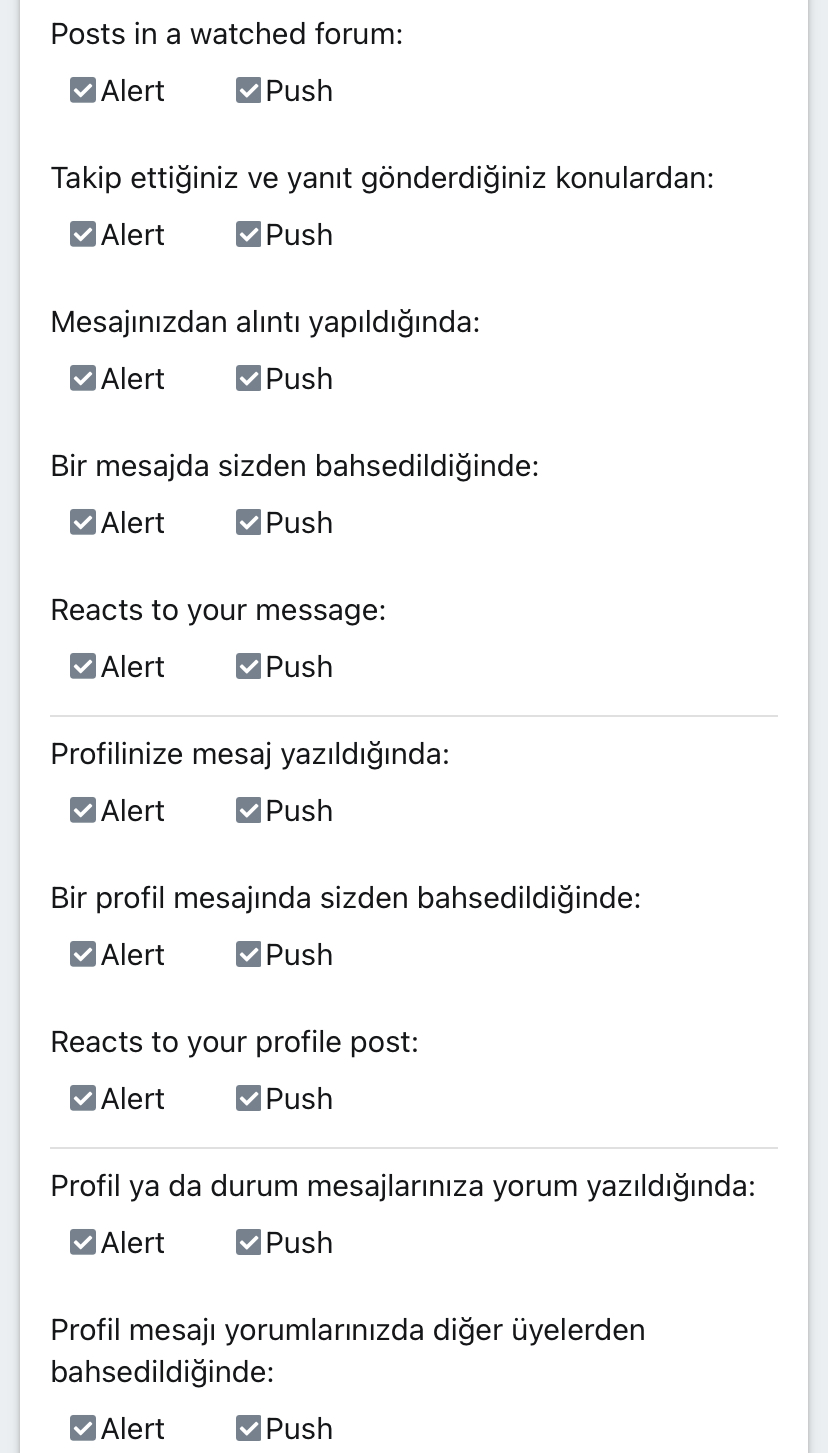Toggle Alert under 'Takip ettiğiniz ve yanıt gönderdiğiniz konulardan'
This screenshot has height=1453, width=828.
tap(83, 235)
